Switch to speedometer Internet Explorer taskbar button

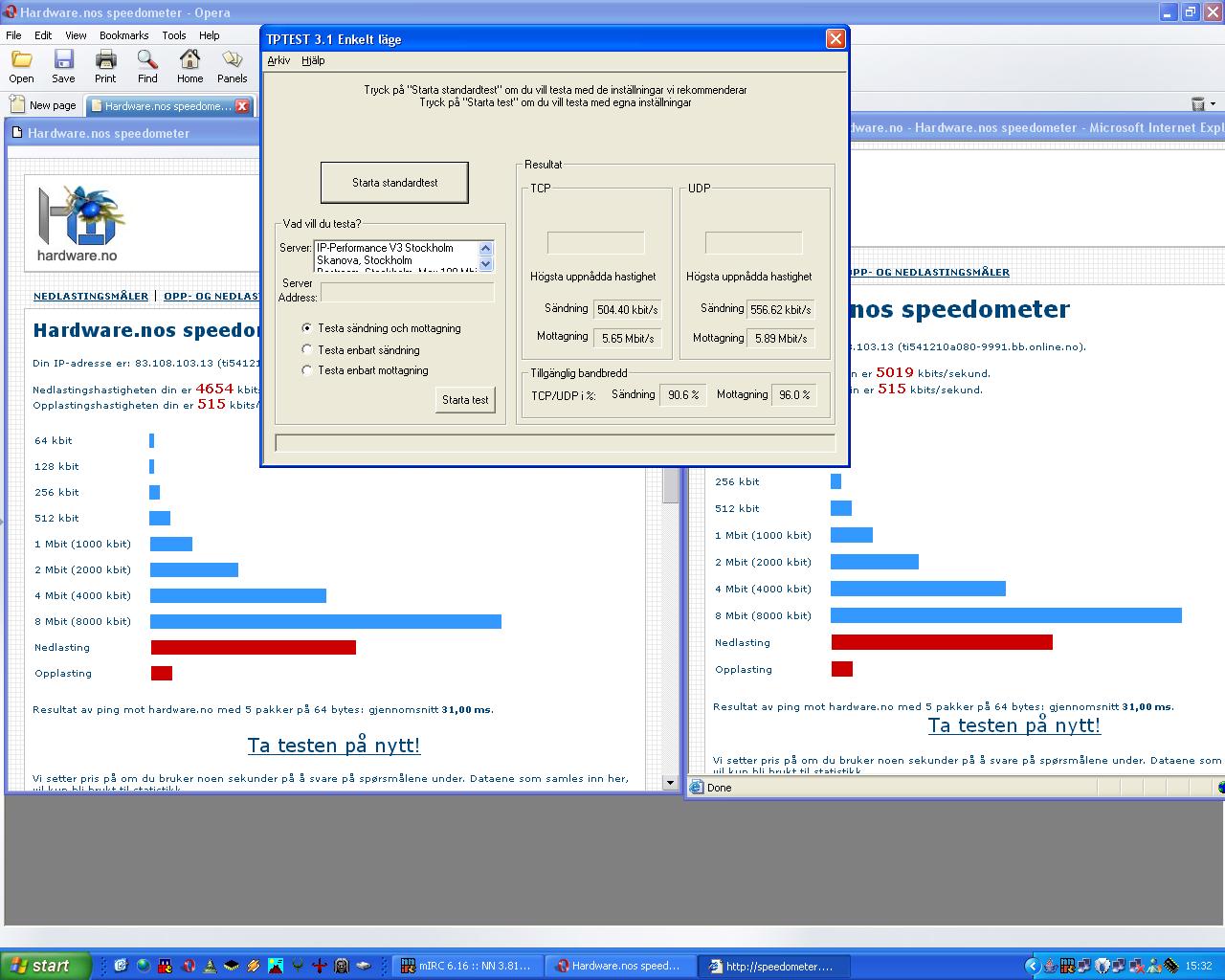[x=773, y=966]
